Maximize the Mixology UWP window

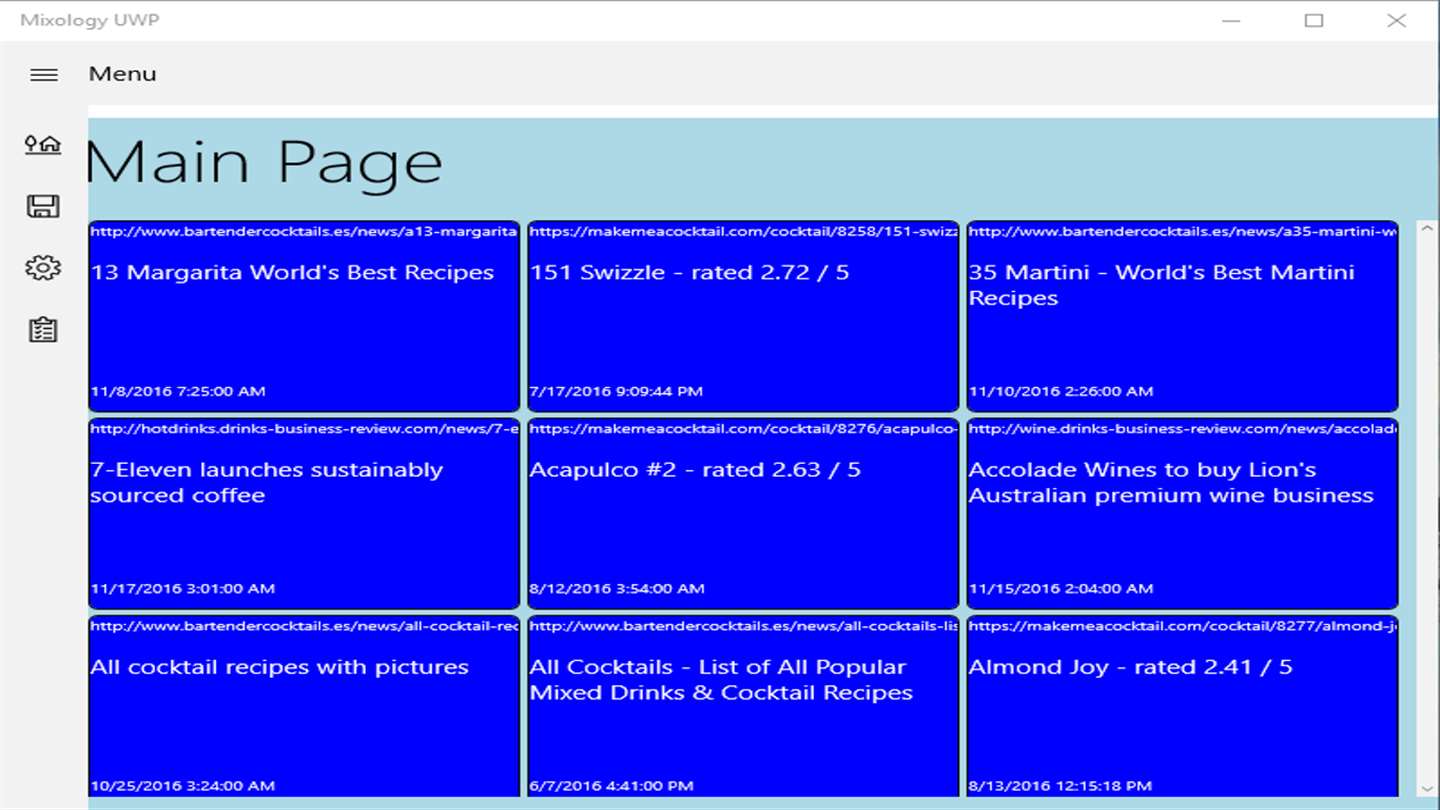tap(1314, 20)
